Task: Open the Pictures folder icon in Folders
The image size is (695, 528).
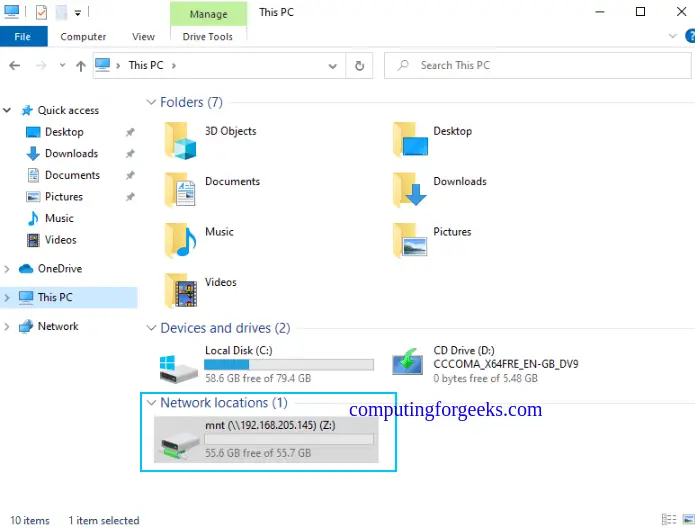Action: click(410, 240)
